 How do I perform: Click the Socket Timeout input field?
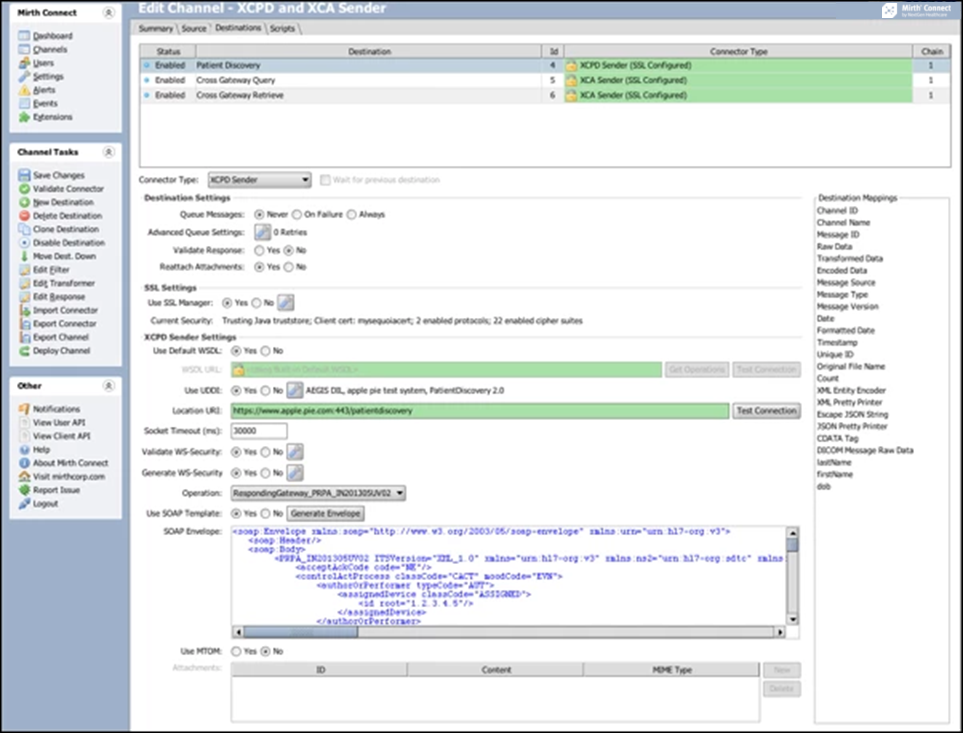[258, 431]
